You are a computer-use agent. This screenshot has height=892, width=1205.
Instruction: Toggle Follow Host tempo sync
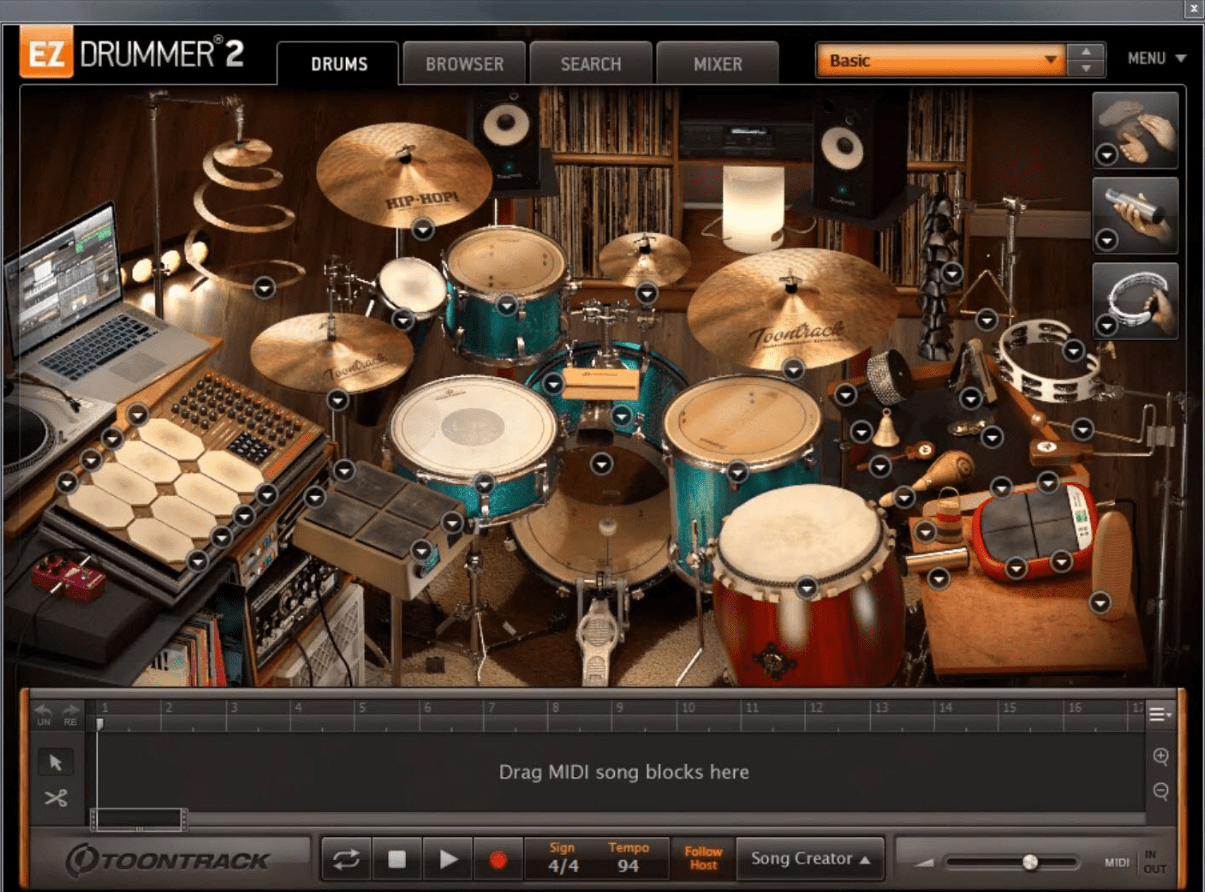[703, 859]
